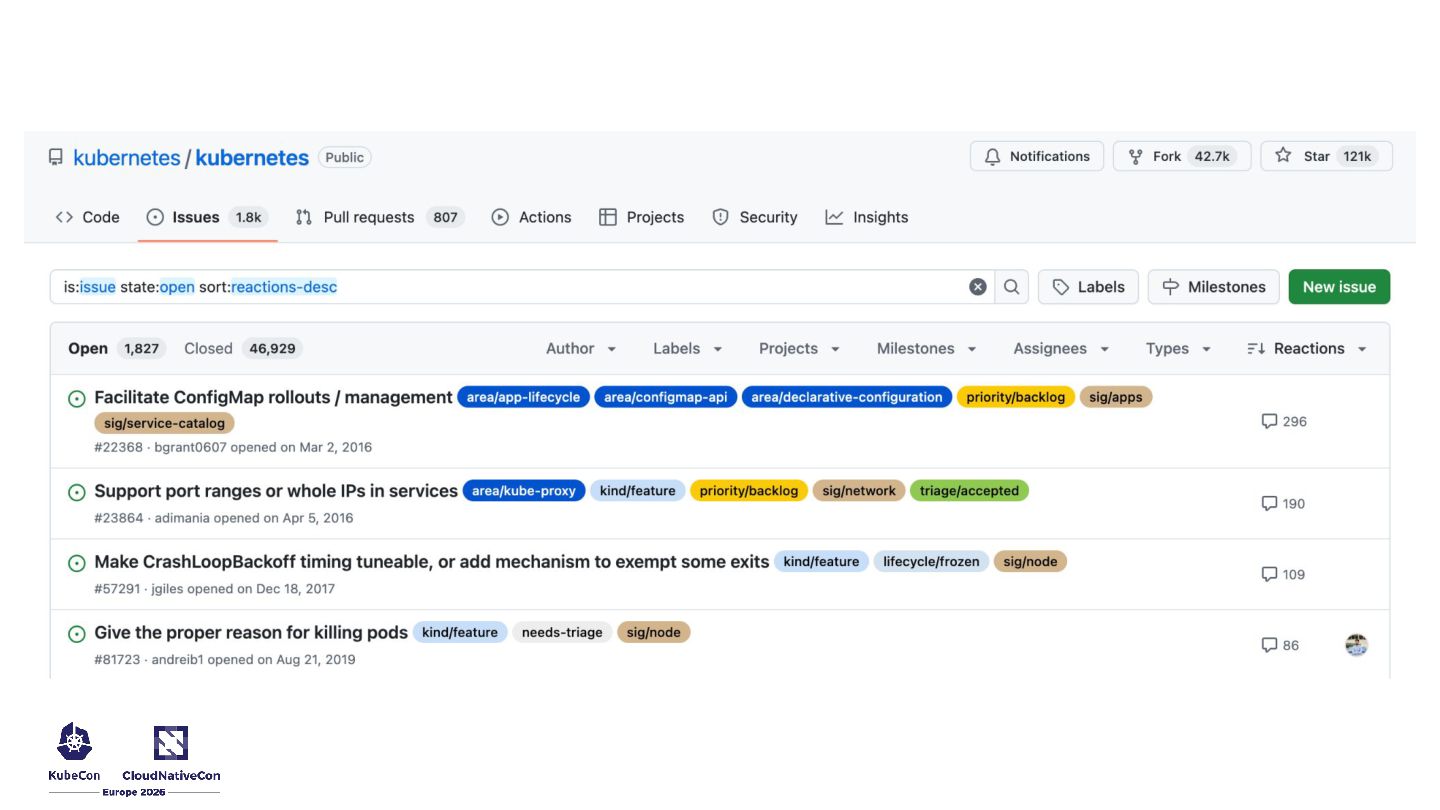Open the Reactions sort dropdown
This screenshot has height=810, width=1440.
coord(1308,348)
